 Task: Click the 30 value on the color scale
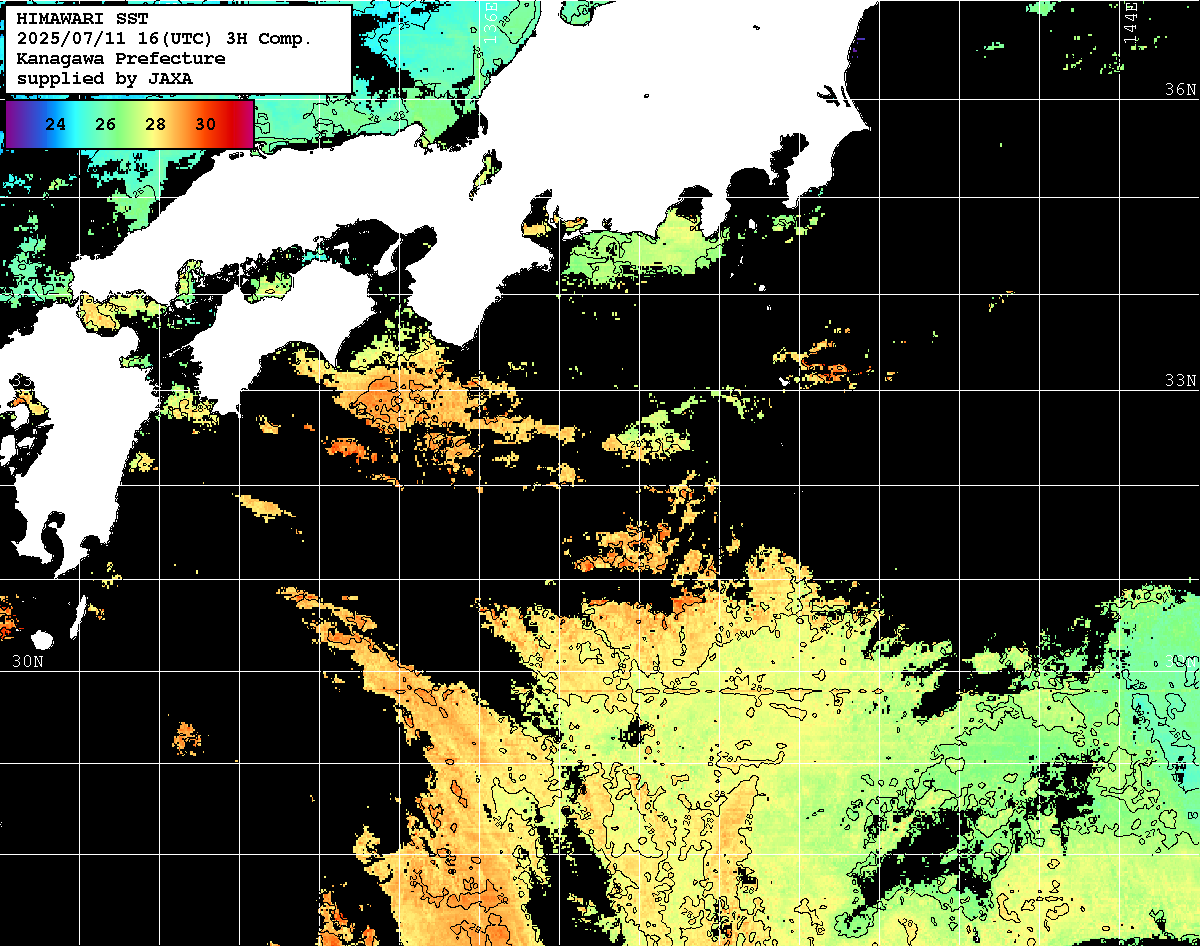(x=205, y=125)
